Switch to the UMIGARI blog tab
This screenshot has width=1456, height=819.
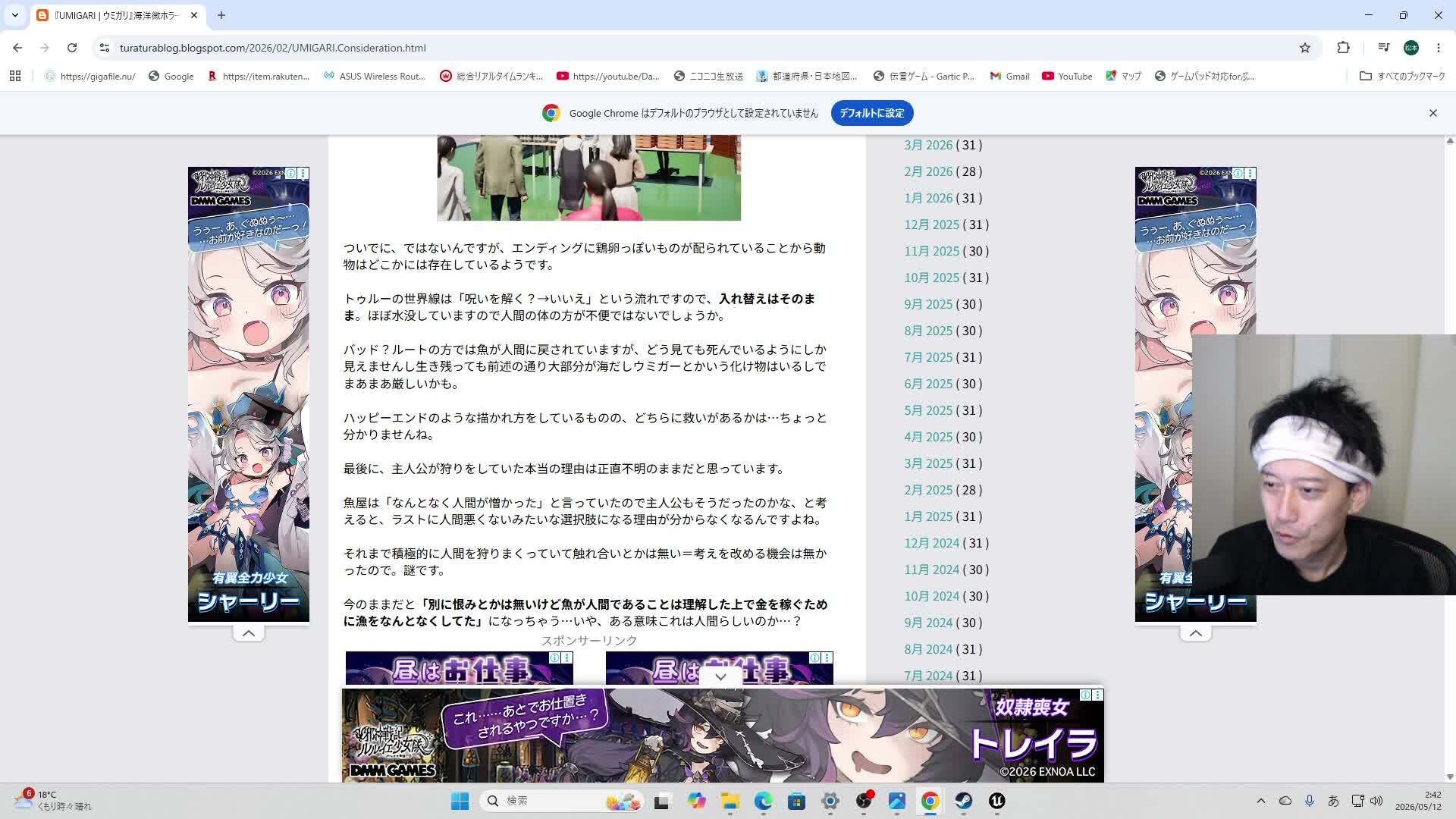coord(115,15)
